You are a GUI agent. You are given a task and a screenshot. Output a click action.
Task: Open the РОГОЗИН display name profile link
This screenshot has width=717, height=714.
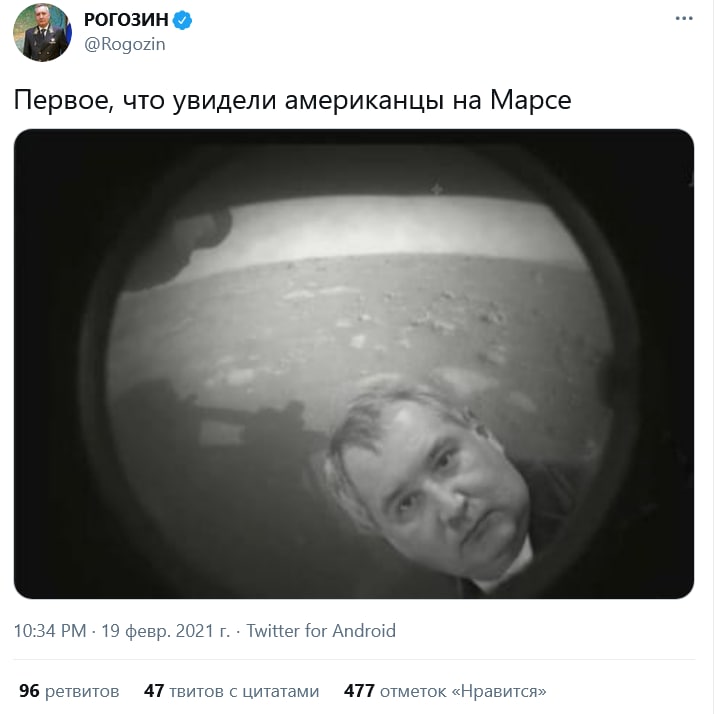(126, 20)
